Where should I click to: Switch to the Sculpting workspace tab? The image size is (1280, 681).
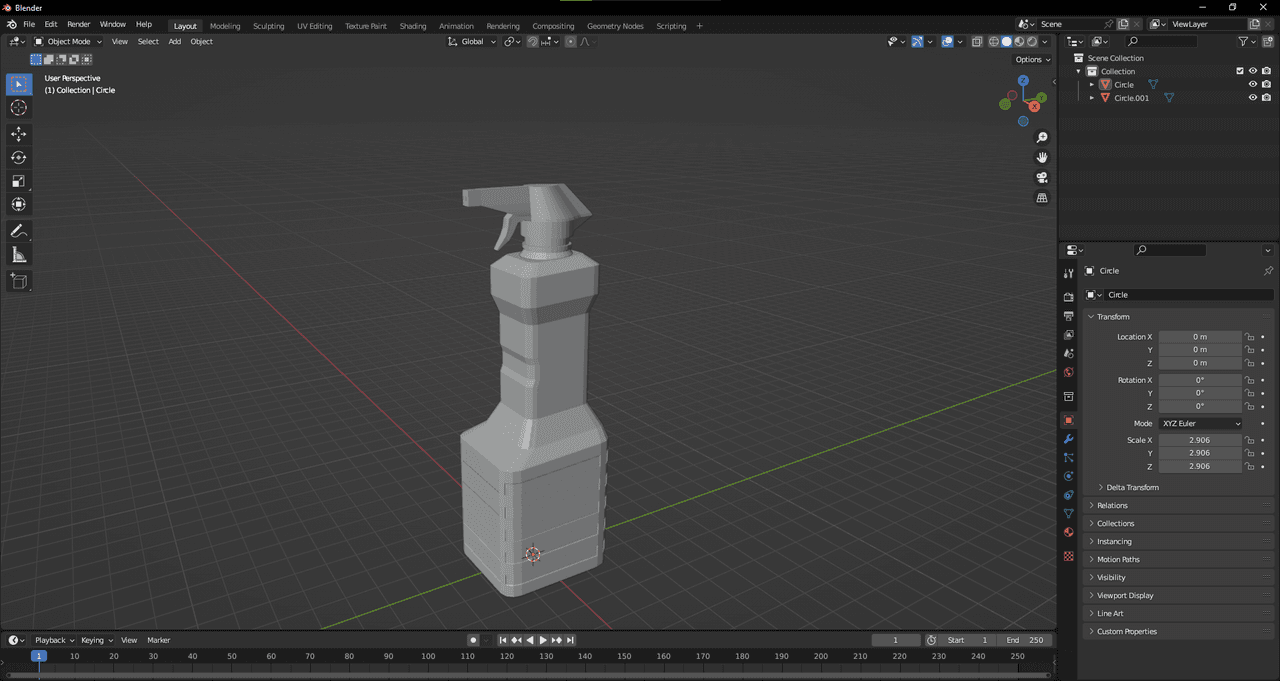click(x=268, y=26)
